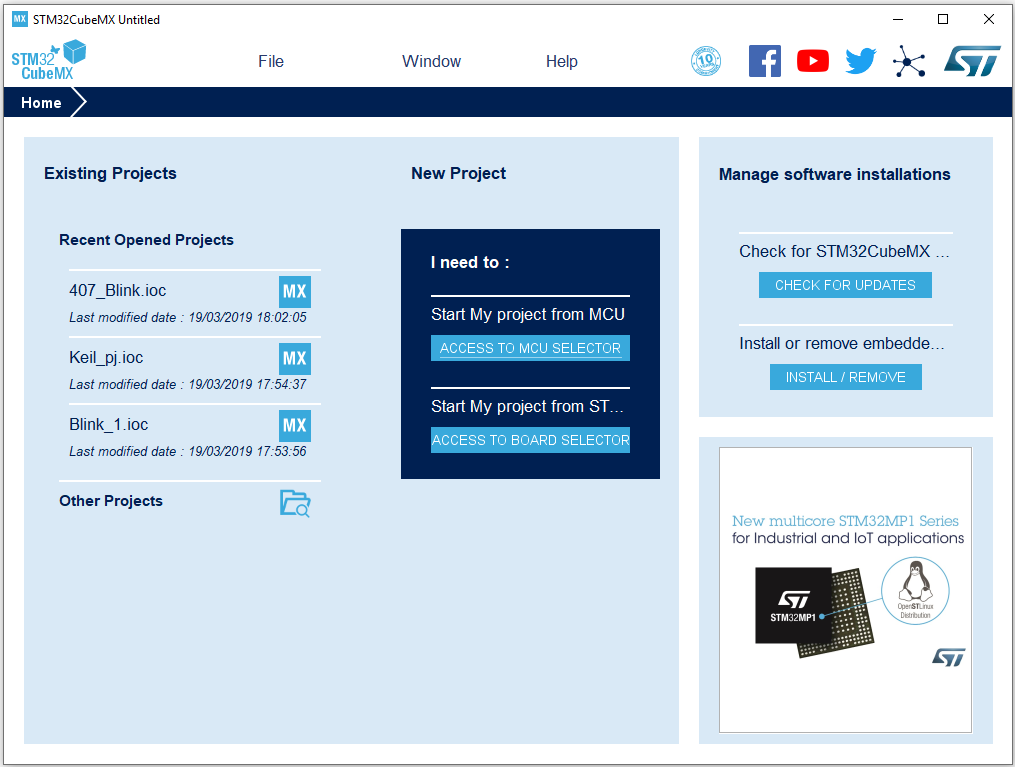Minimize the STM32CubeMX window
The image size is (1015, 767).
click(898, 19)
